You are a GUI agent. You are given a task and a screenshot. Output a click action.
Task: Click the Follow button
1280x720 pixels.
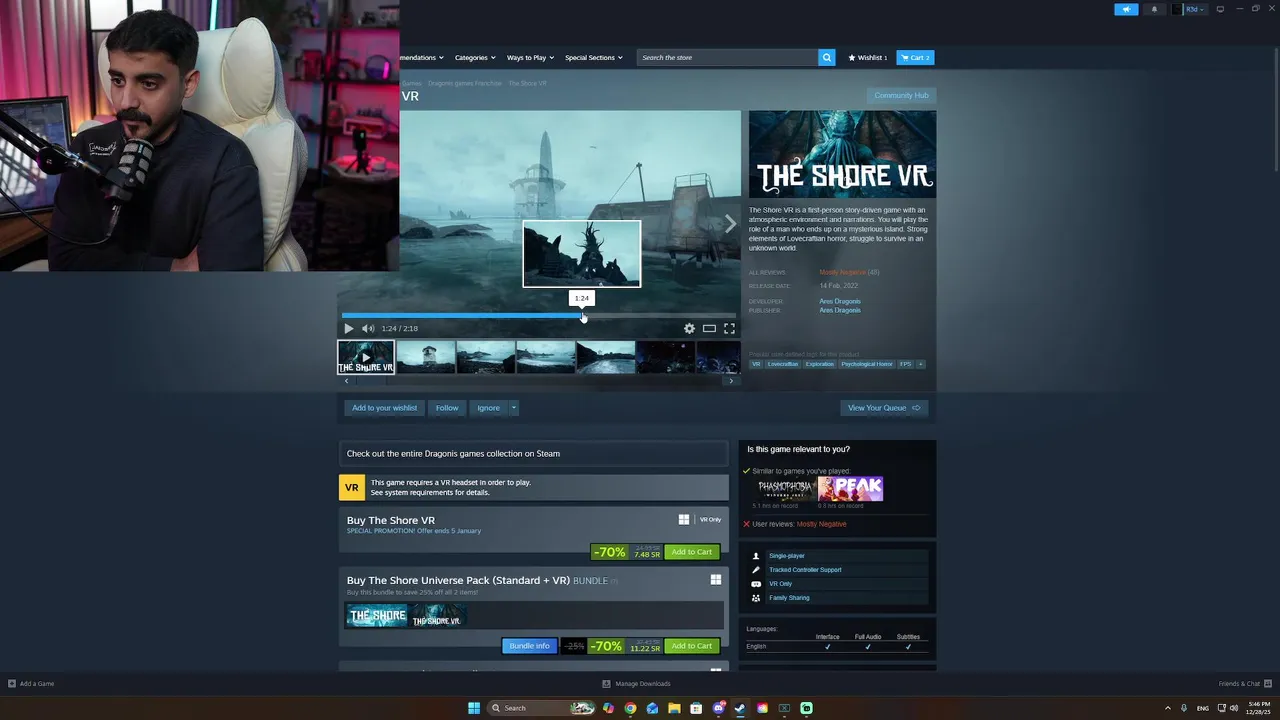pyautogui.click(x=447, y=408)
